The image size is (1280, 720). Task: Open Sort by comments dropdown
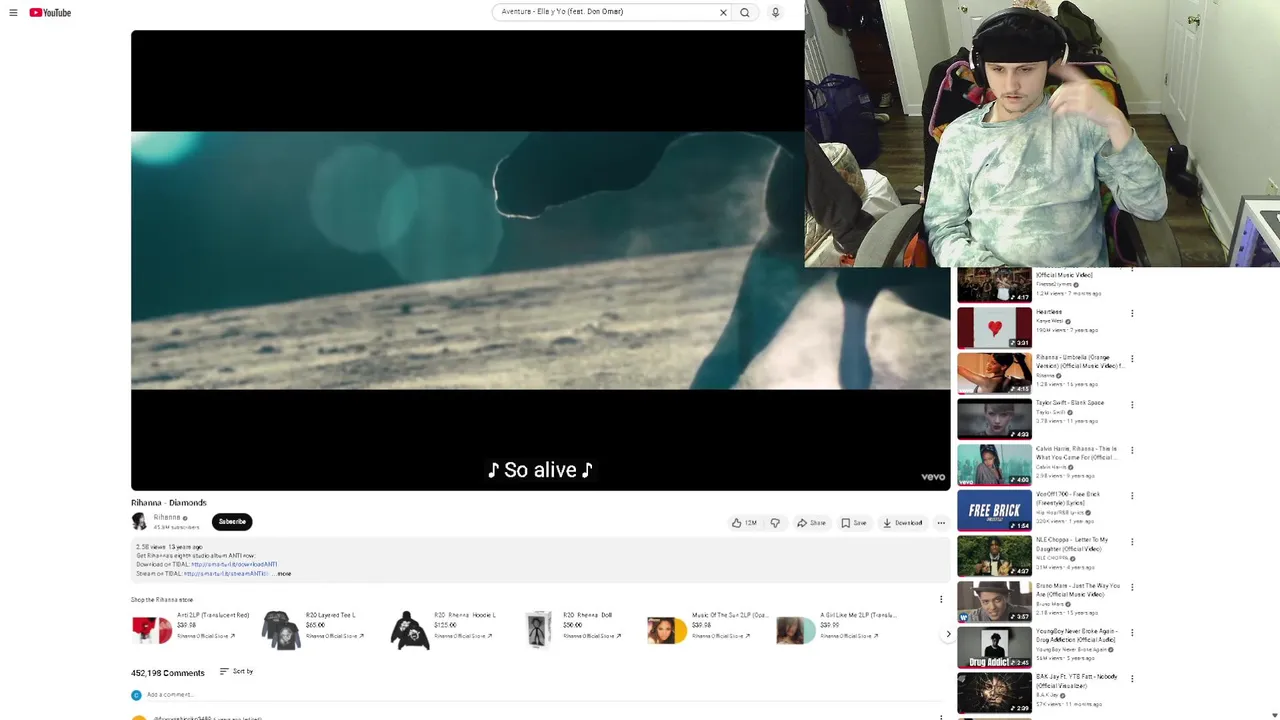point(237,672)
